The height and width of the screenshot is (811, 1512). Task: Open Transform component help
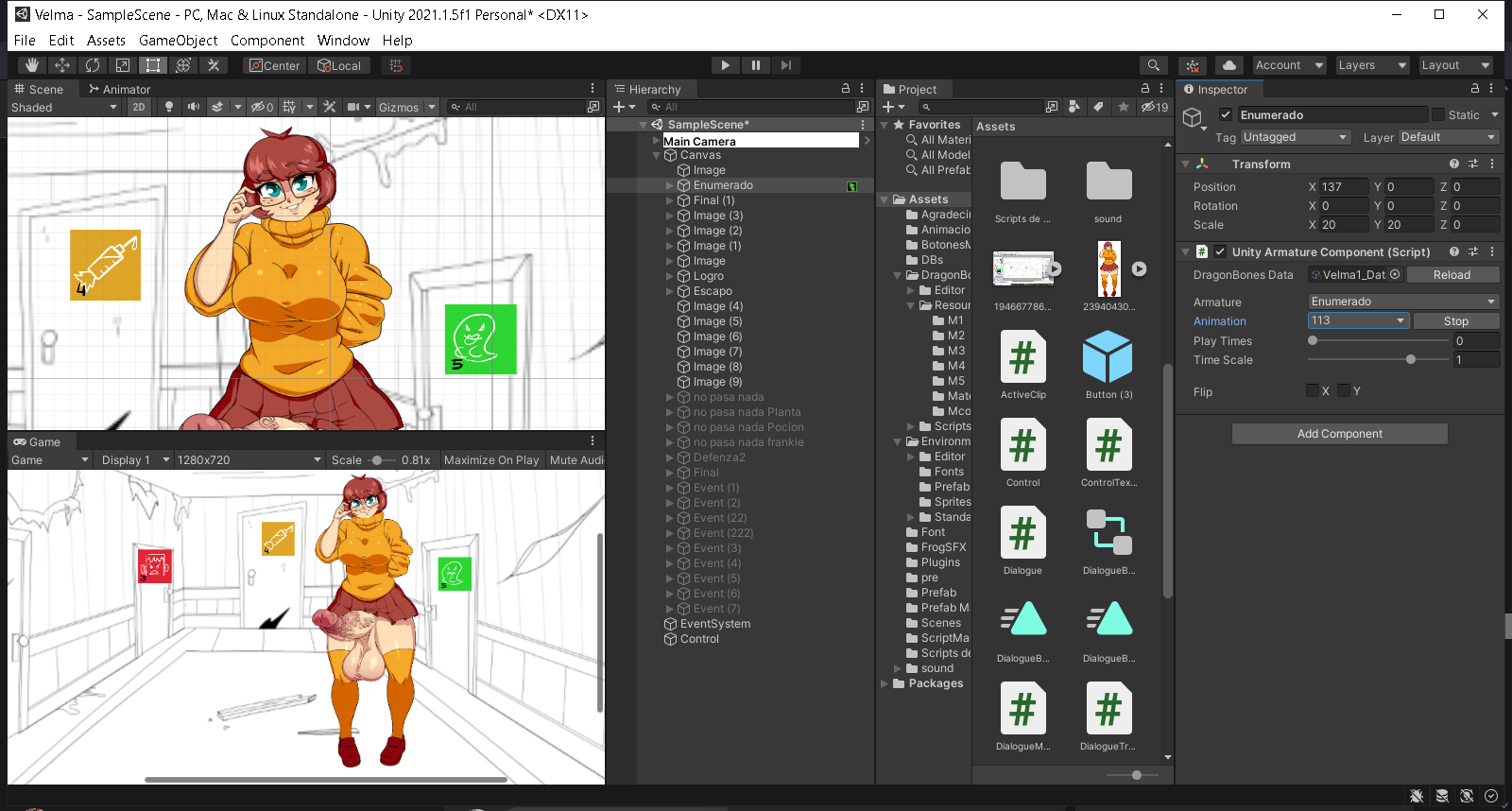click(1454, 164)
